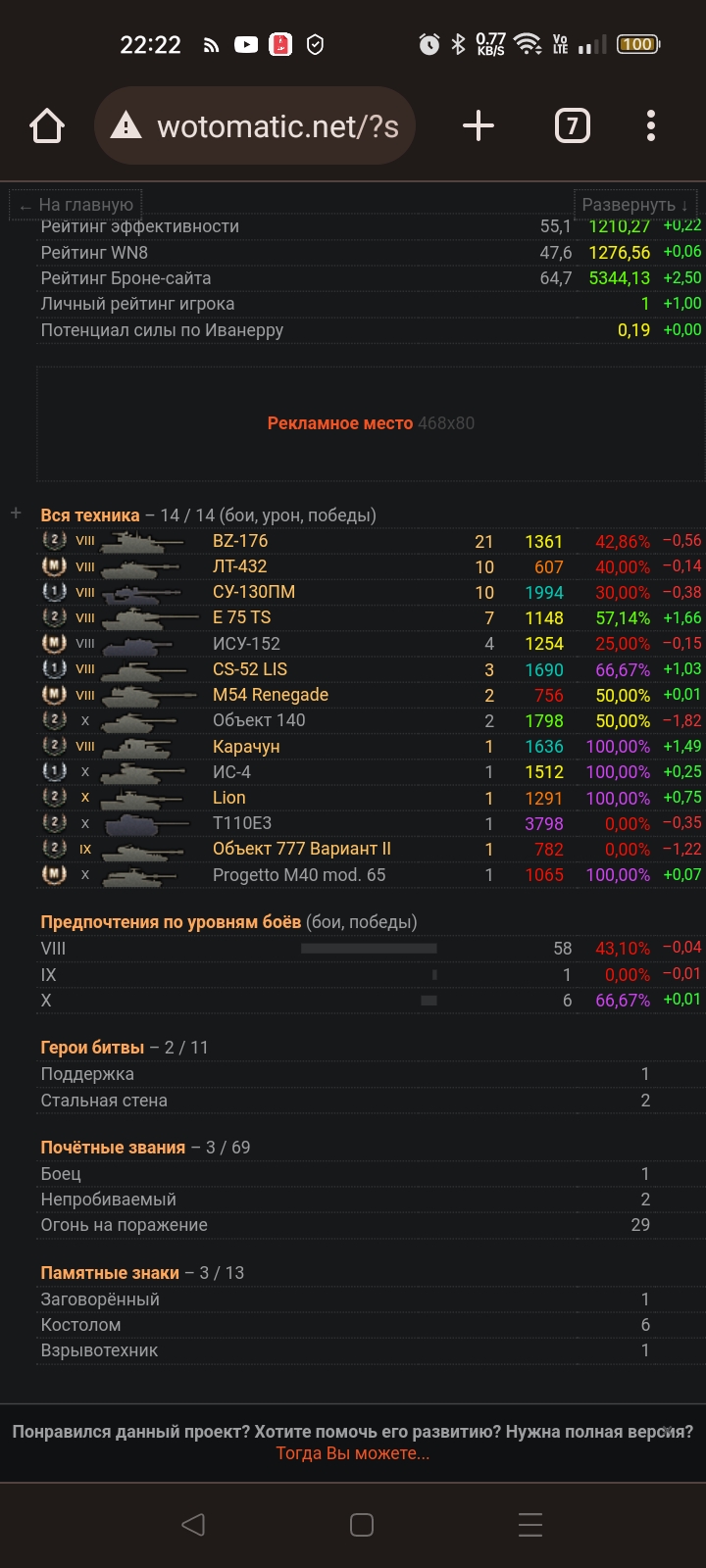Image resolution: width=706 pixels, height=1568 pixels.
Task: Tap the browser home icon
Action: [x=47, y=126]
